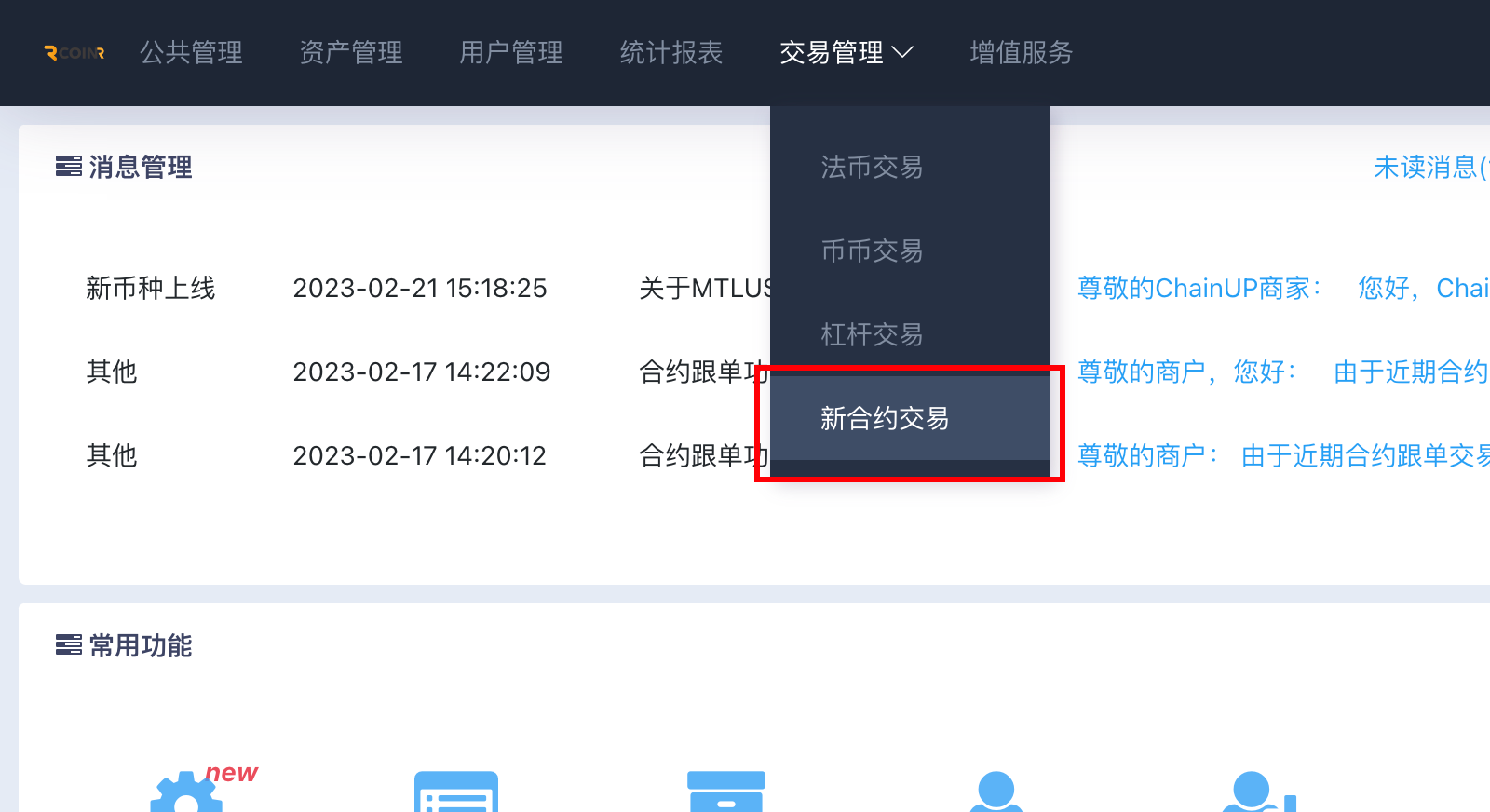Open the gear shortcut marked new

187,792
